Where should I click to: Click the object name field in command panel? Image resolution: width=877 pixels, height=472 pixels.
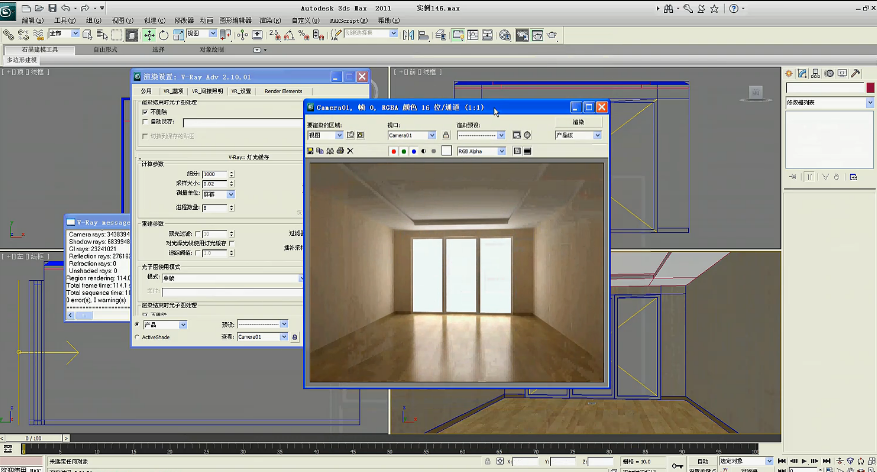[823, 88]
